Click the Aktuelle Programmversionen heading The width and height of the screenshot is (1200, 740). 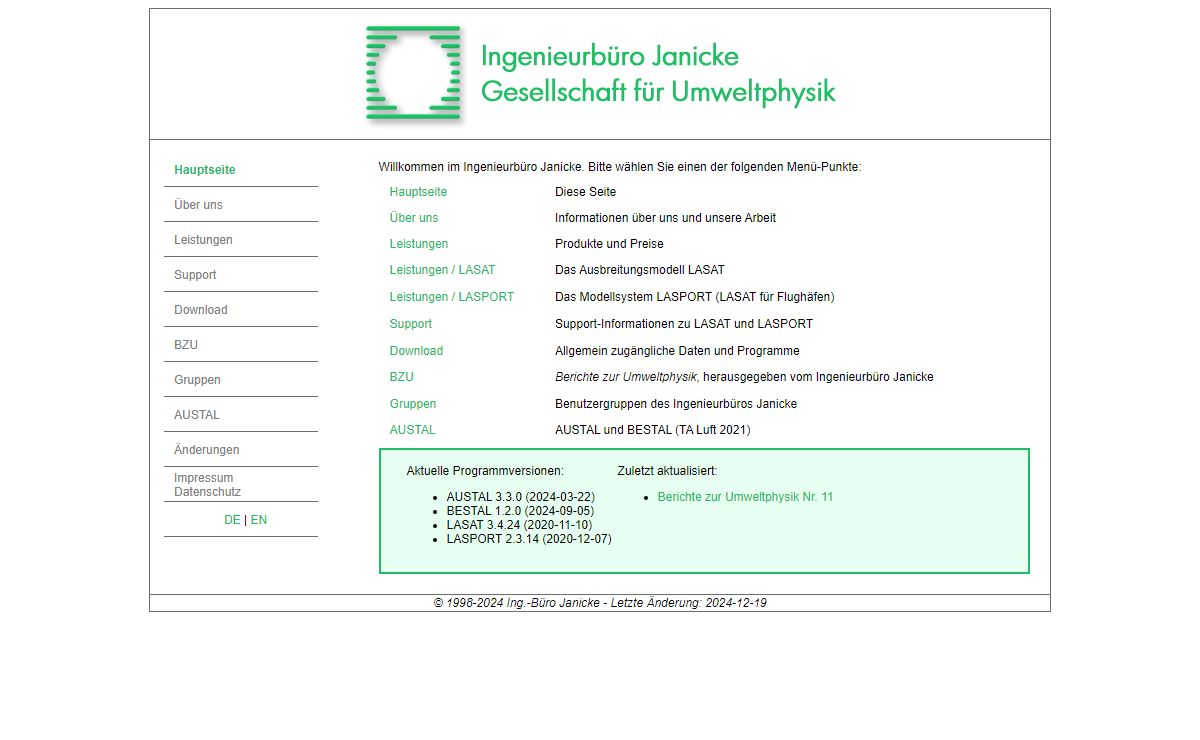point(485,471)
